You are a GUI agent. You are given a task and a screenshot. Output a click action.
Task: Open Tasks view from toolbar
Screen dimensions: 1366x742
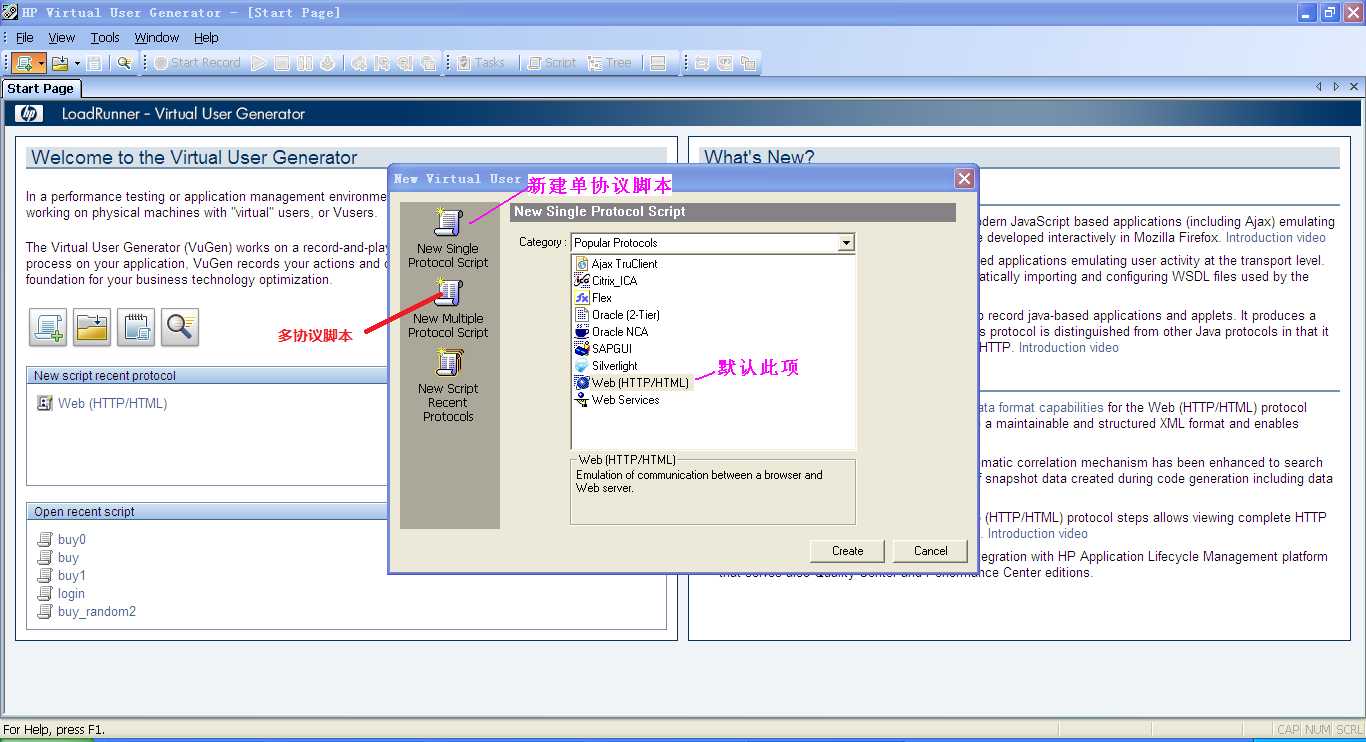(481, 63)
